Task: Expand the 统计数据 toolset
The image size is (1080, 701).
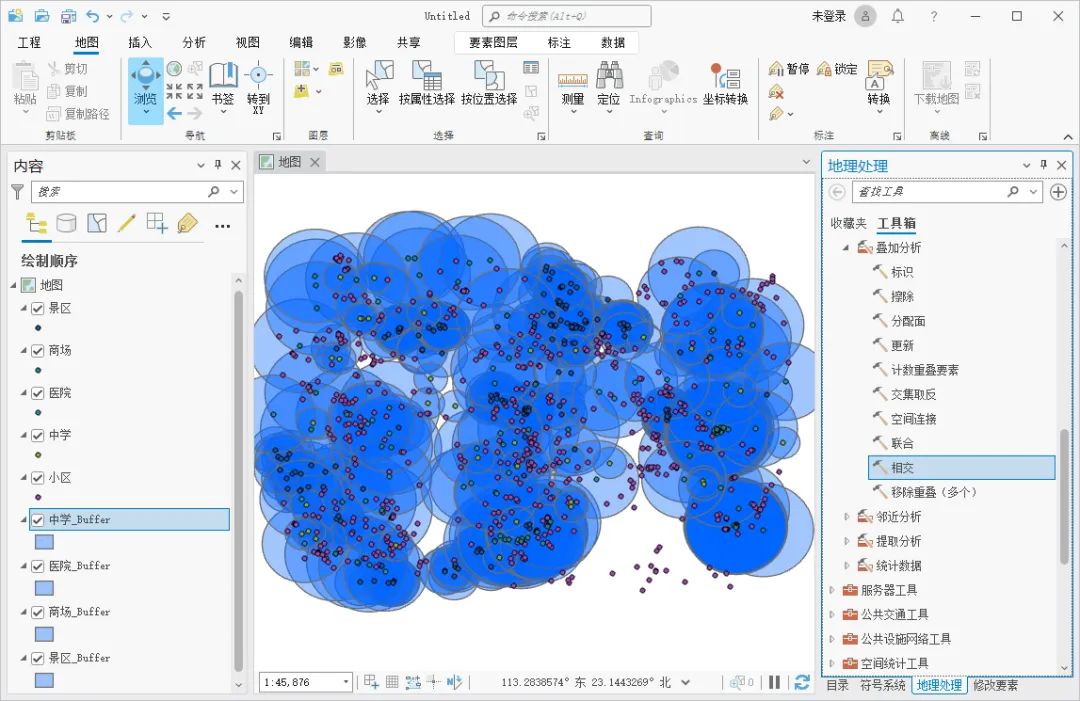Action: point(847,565)
